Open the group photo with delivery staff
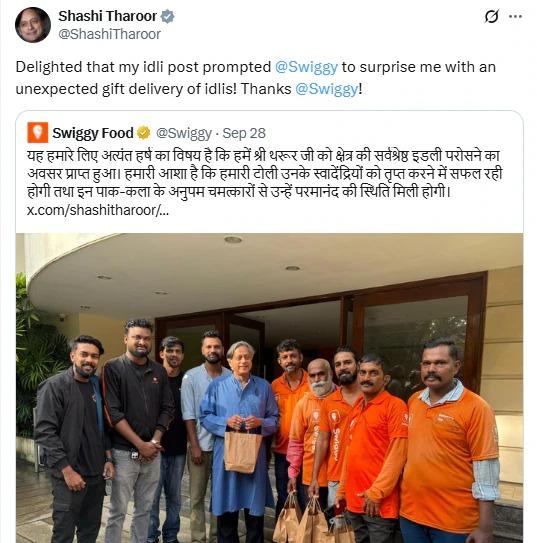 (x=269, y=388)
